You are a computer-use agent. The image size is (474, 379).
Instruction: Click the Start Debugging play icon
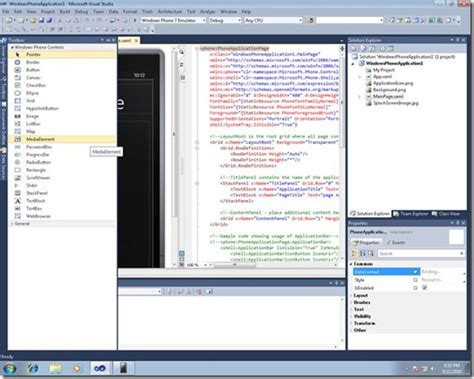[135, 20]
